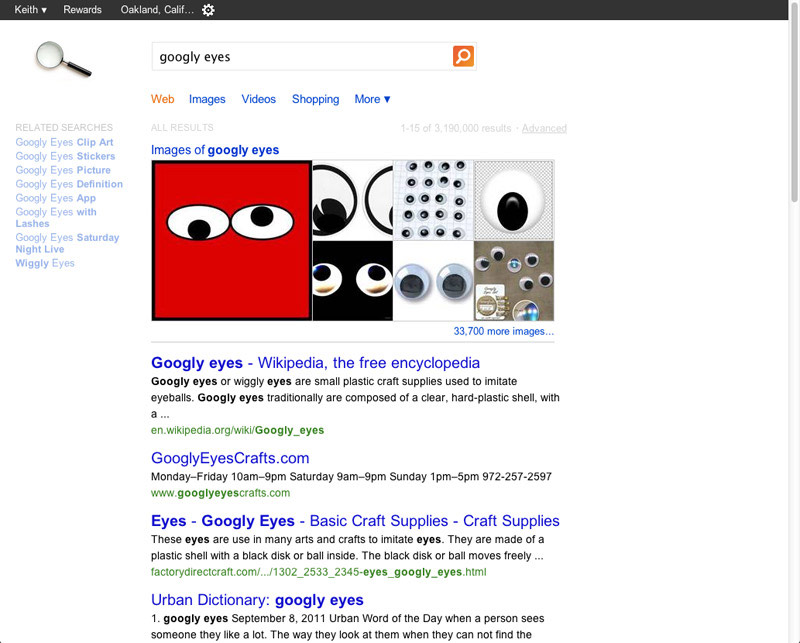Viewport: 800px width, 643px height.
Task: Click en.wikipedia.org/wiki/Googly_eyes URL
Action: [237, 430]
